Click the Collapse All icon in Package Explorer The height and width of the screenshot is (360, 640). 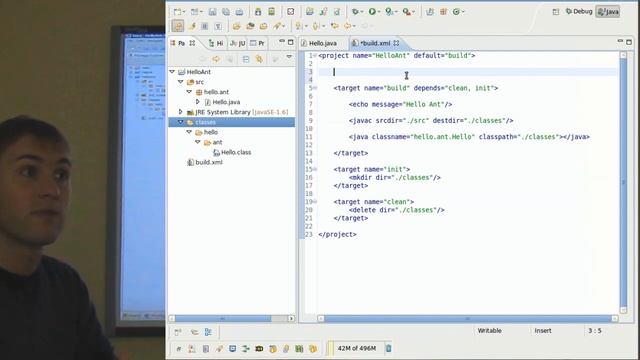246,59
